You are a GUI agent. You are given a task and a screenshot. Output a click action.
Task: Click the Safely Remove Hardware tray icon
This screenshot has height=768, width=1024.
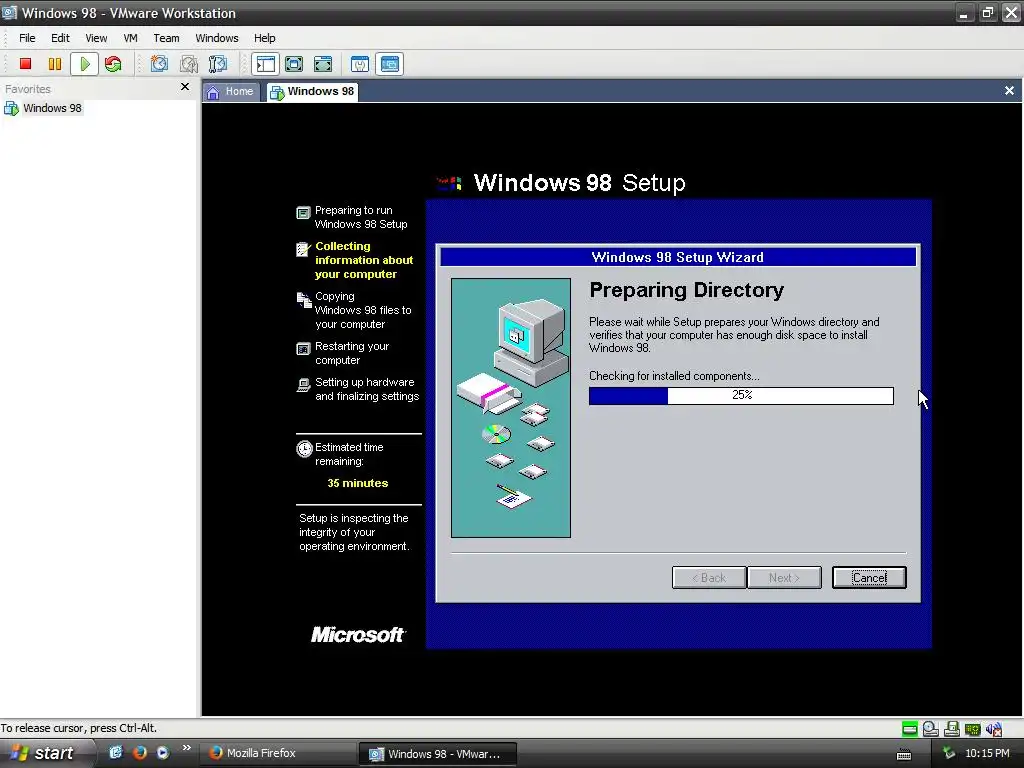point(949,754)
